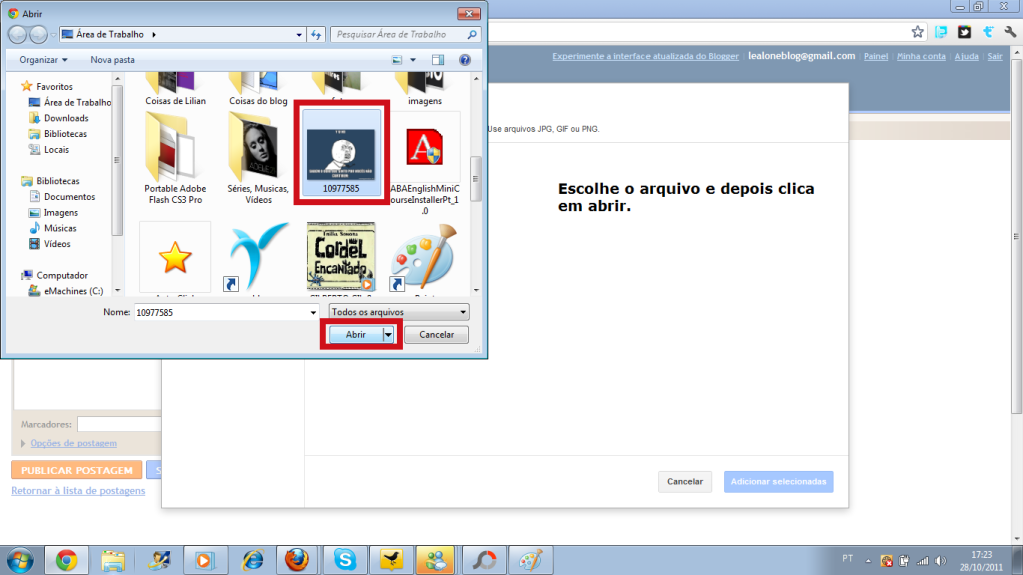Open Skype from the taskbar

(x=345, y=560)
